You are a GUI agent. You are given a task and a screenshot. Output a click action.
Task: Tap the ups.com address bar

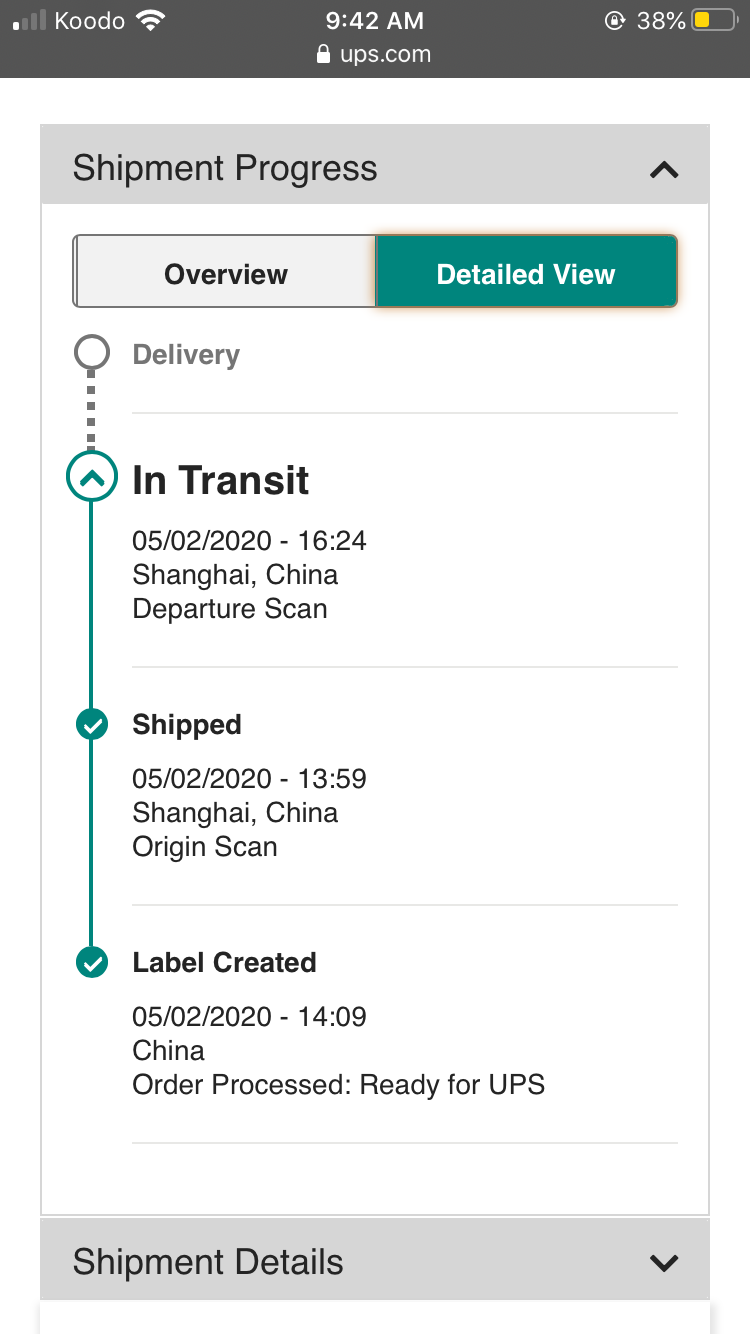point(384,54)
